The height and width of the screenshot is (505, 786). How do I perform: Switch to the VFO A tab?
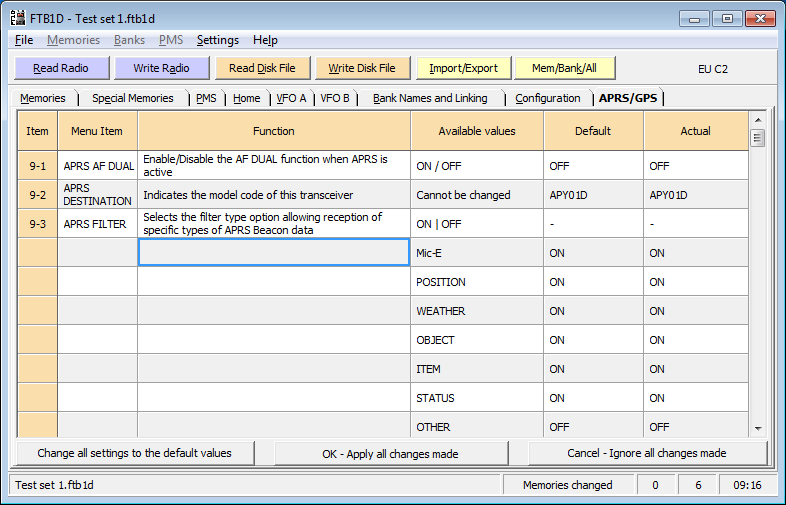pos(291,98)
